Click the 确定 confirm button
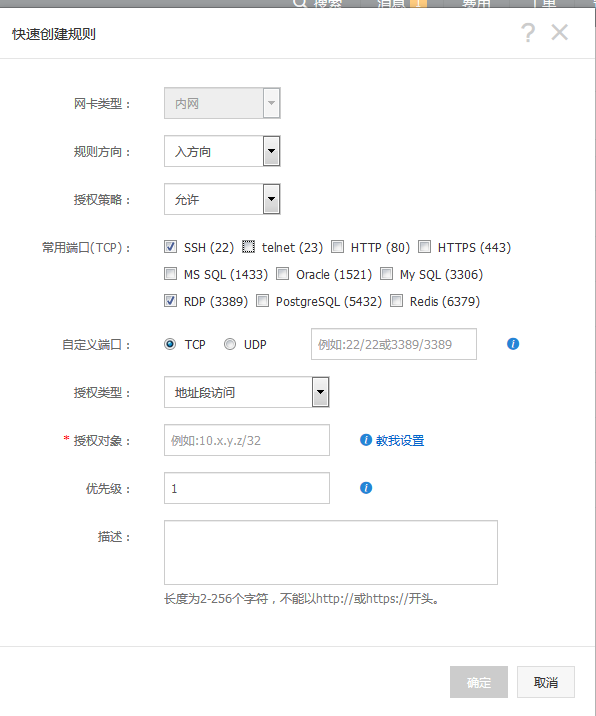The height and width of the screenshot is (716, 596). (479, 682)
